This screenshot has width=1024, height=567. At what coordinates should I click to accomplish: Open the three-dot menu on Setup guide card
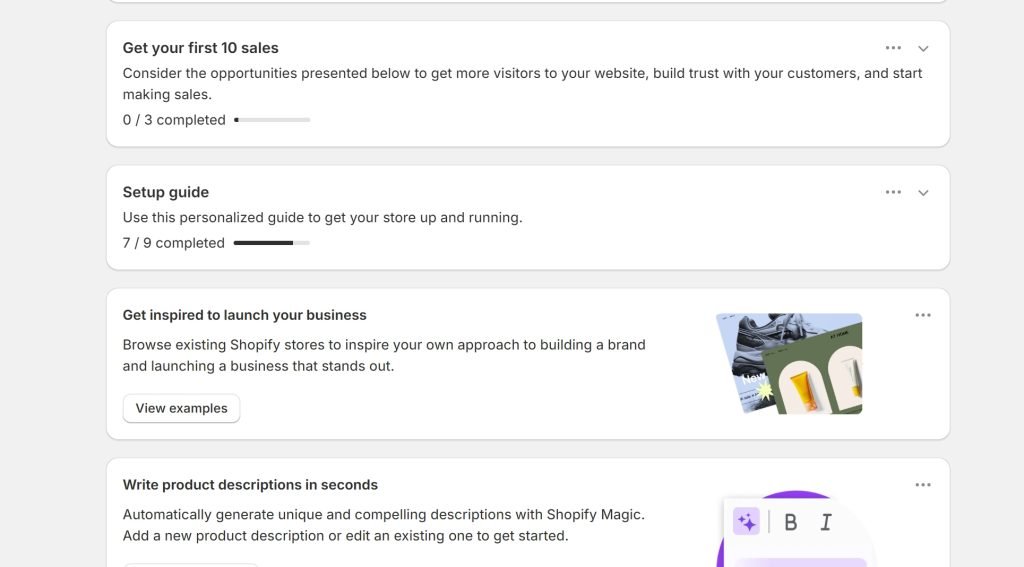pyautogui.click(x=893, y=192)
